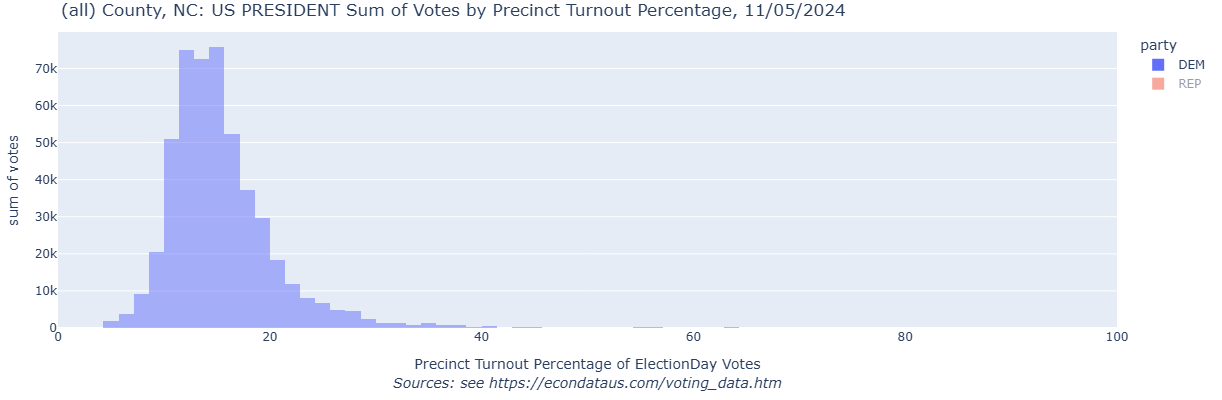
Task: Click the y-axis tick label 70k
Action: [38, 69]
